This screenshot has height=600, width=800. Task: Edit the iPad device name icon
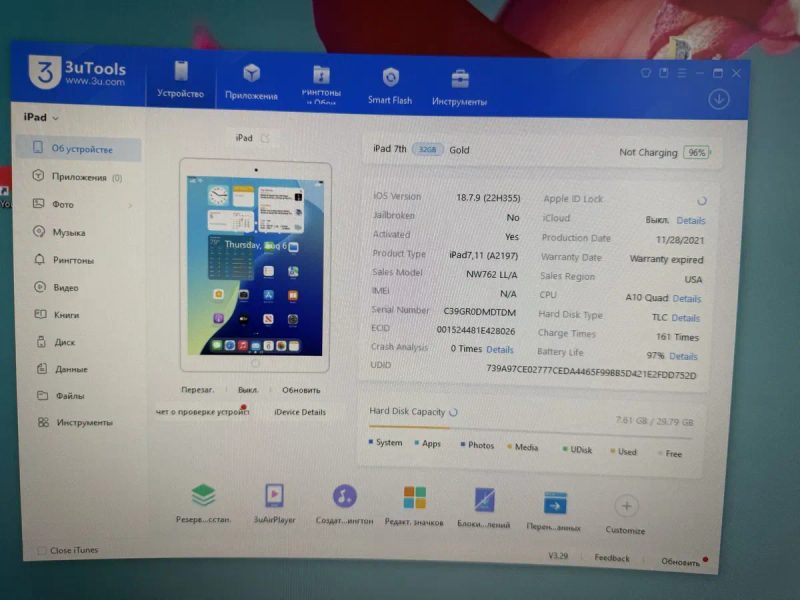click(265, 138)
